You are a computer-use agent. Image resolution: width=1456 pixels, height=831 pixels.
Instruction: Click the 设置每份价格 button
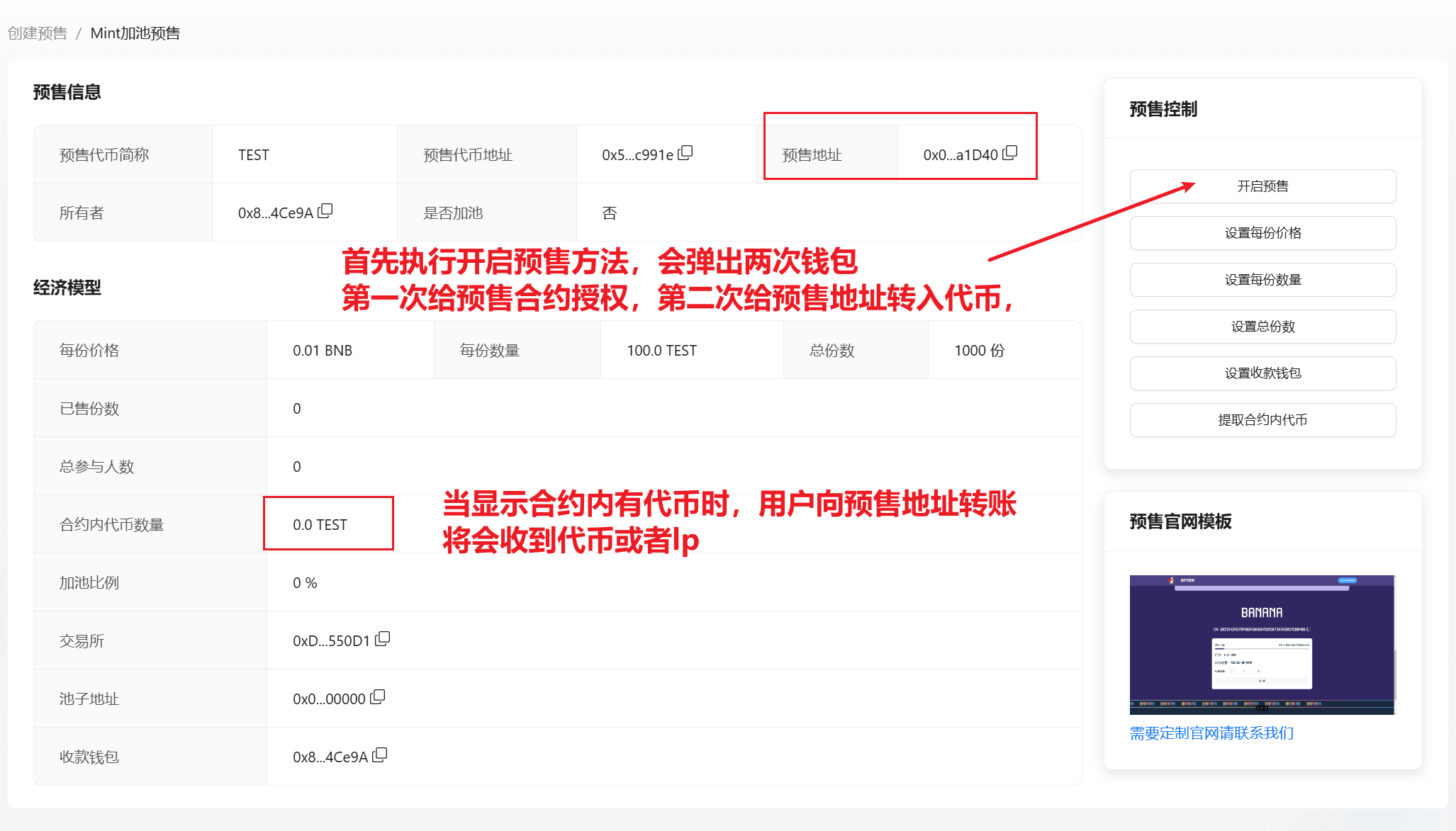click(x=1262, y=233)
